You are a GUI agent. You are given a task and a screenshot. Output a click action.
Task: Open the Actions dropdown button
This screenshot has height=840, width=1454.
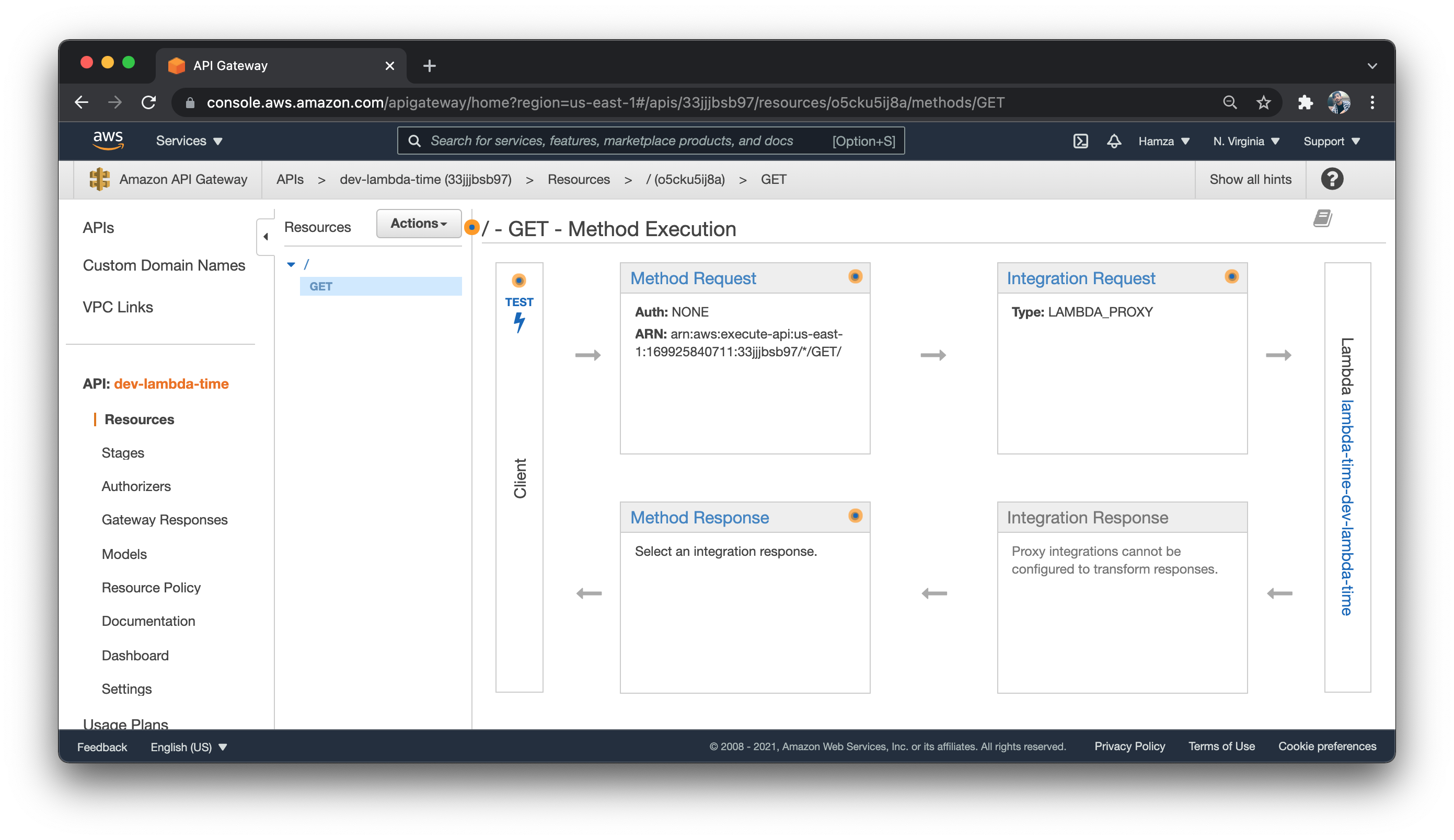click(419, 224)
